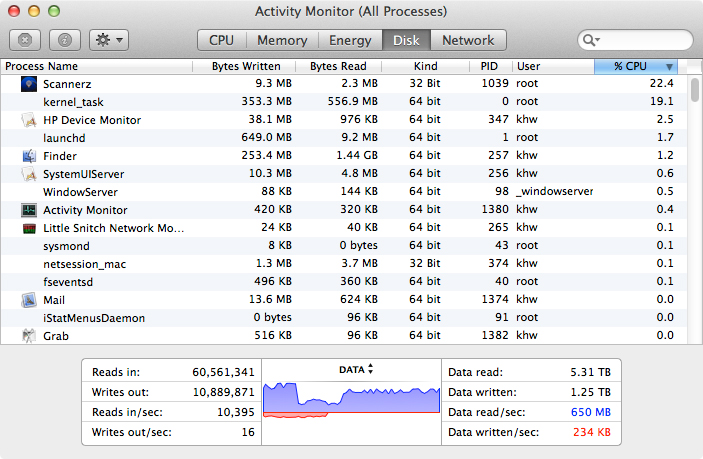Click the blue 650 MB value
The image size is (703, 459).
point(590,412)
